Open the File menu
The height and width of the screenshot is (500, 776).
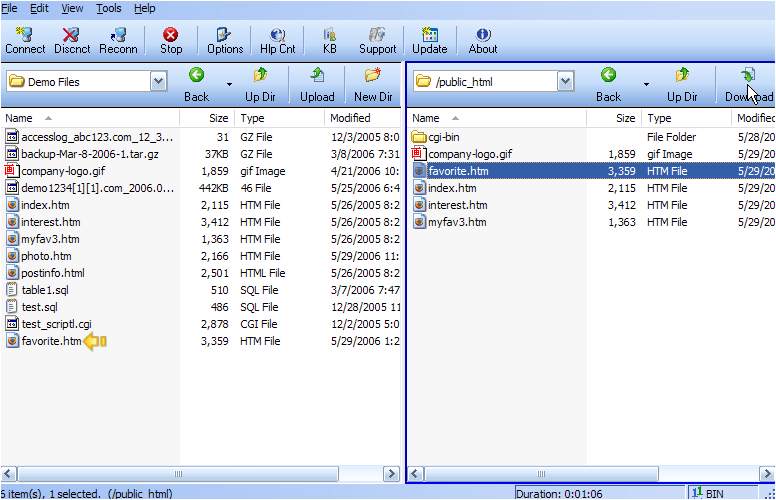click(9, 8)
